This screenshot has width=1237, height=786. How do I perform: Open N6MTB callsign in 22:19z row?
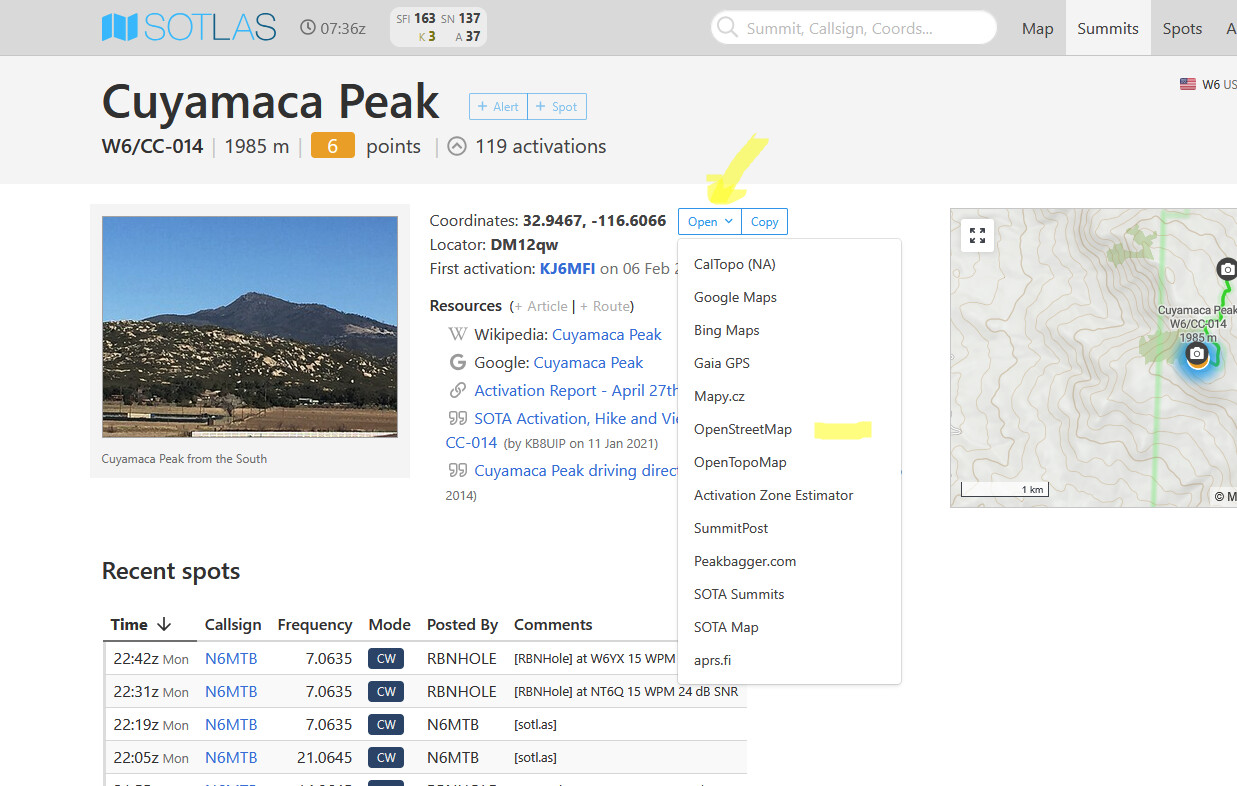231,724
